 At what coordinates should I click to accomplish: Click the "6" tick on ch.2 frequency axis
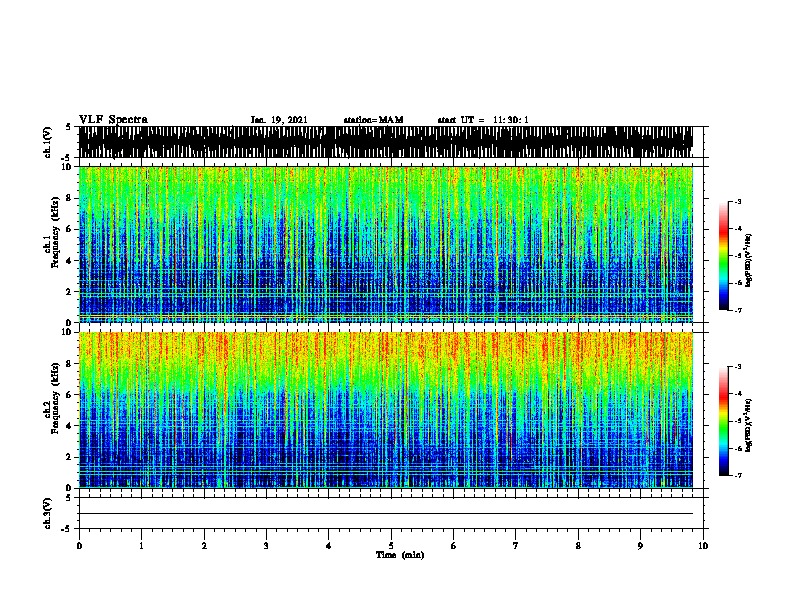[x=69, y=394]
